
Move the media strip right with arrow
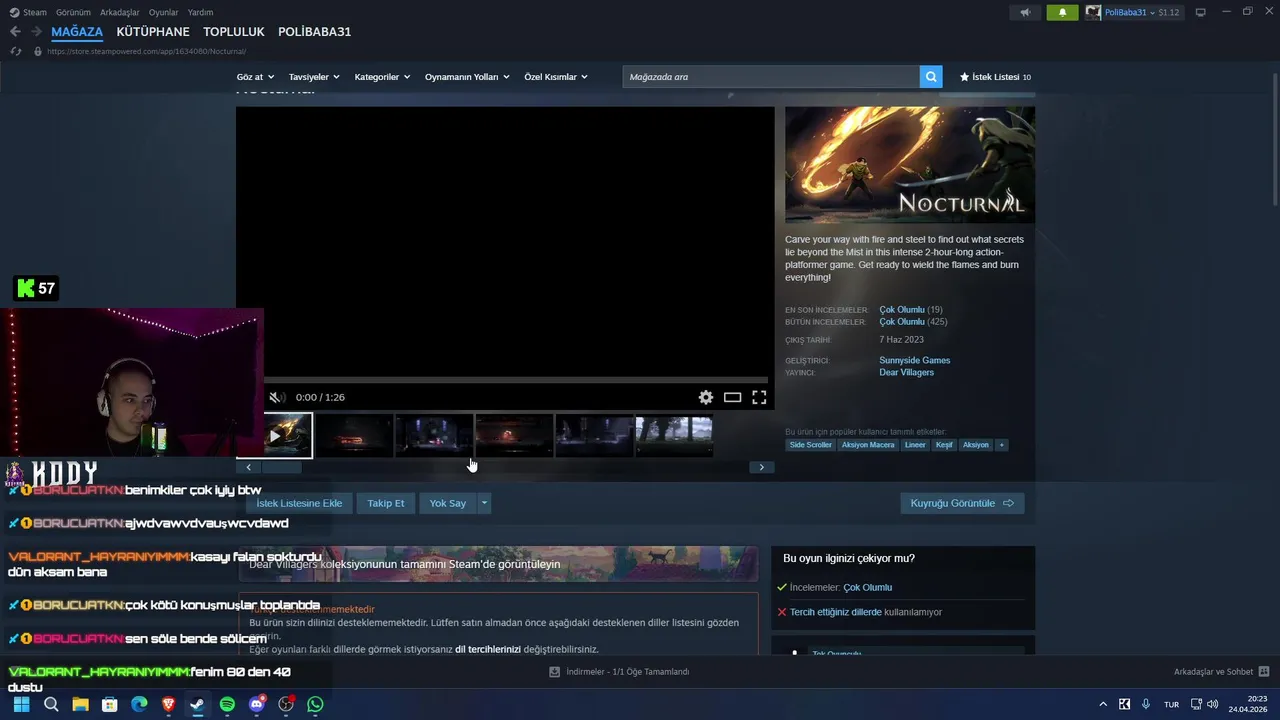pos(761,467)
